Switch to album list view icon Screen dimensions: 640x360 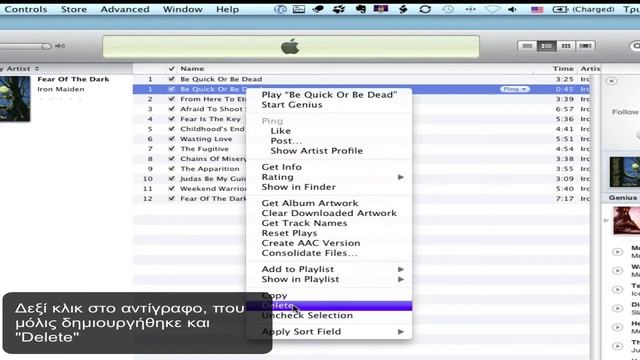click(547, 46)
